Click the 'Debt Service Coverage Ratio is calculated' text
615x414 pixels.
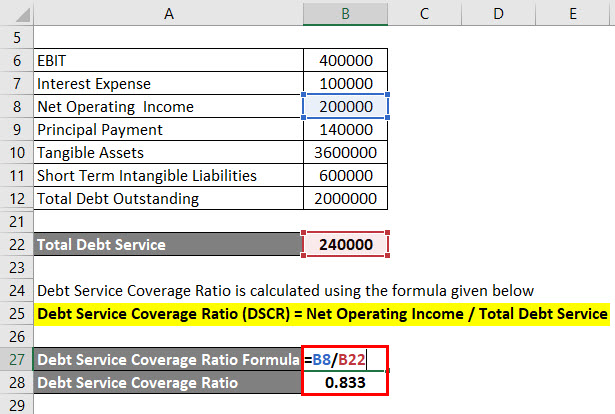click(x=286, y=291)
